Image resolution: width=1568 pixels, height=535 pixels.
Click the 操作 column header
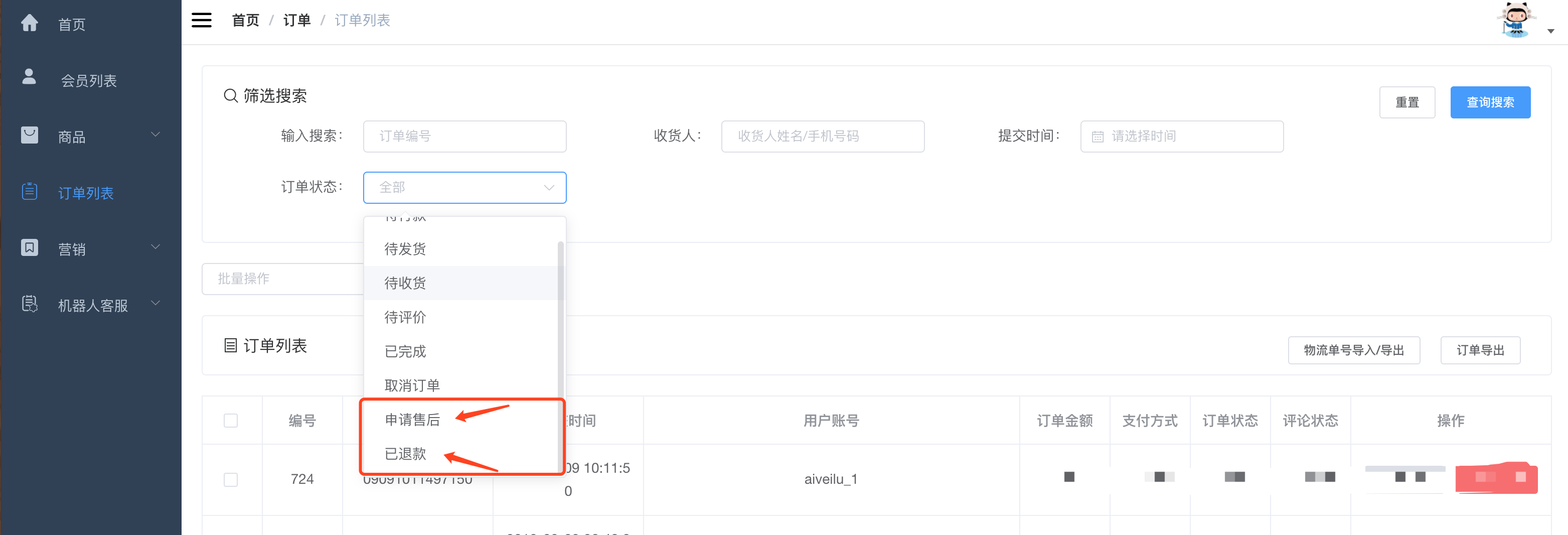(x=1451, y=421)
